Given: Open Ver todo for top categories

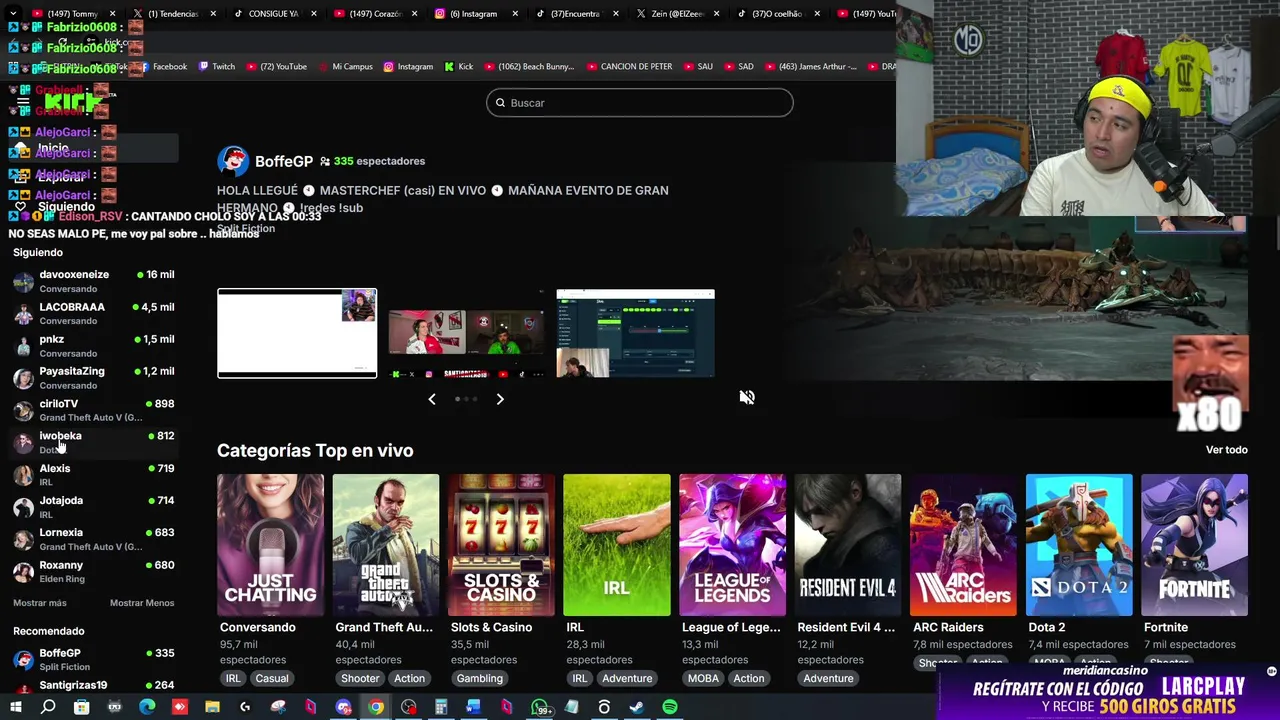Looking at the screenshot, I should click(1226, 450).
